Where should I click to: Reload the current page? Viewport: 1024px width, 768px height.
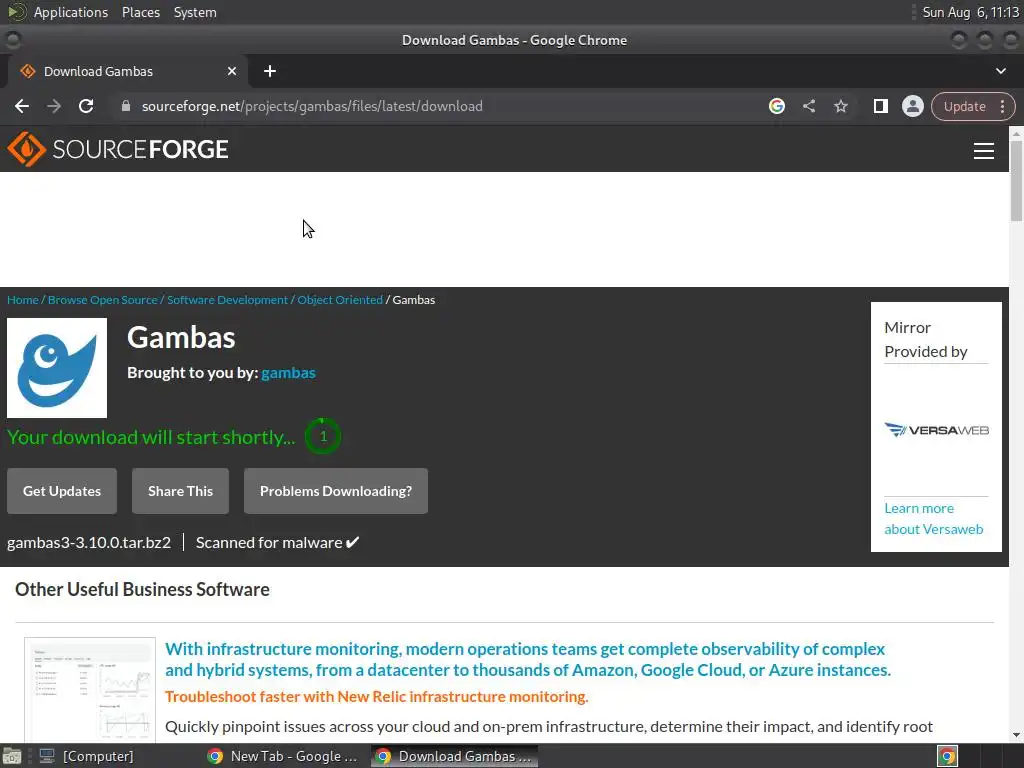pos(86,106)
